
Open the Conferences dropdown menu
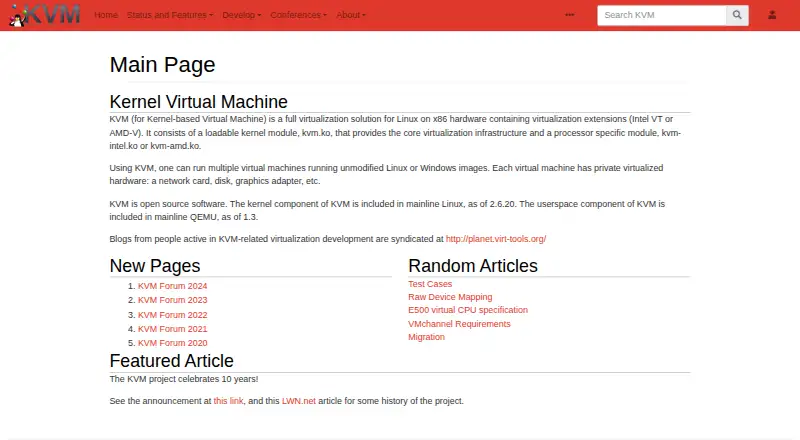click(298, 15)
